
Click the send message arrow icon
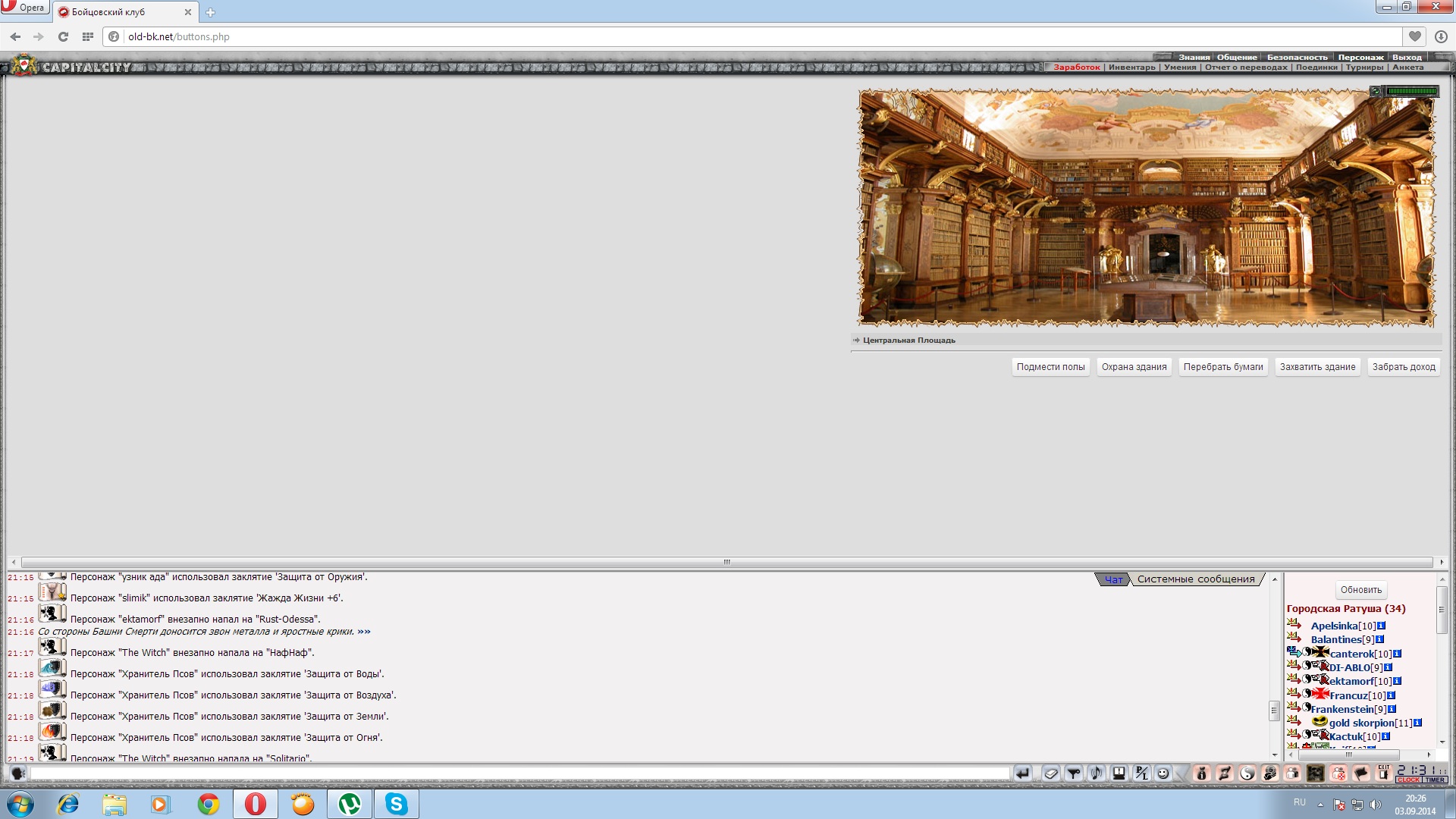(1023, 773)
